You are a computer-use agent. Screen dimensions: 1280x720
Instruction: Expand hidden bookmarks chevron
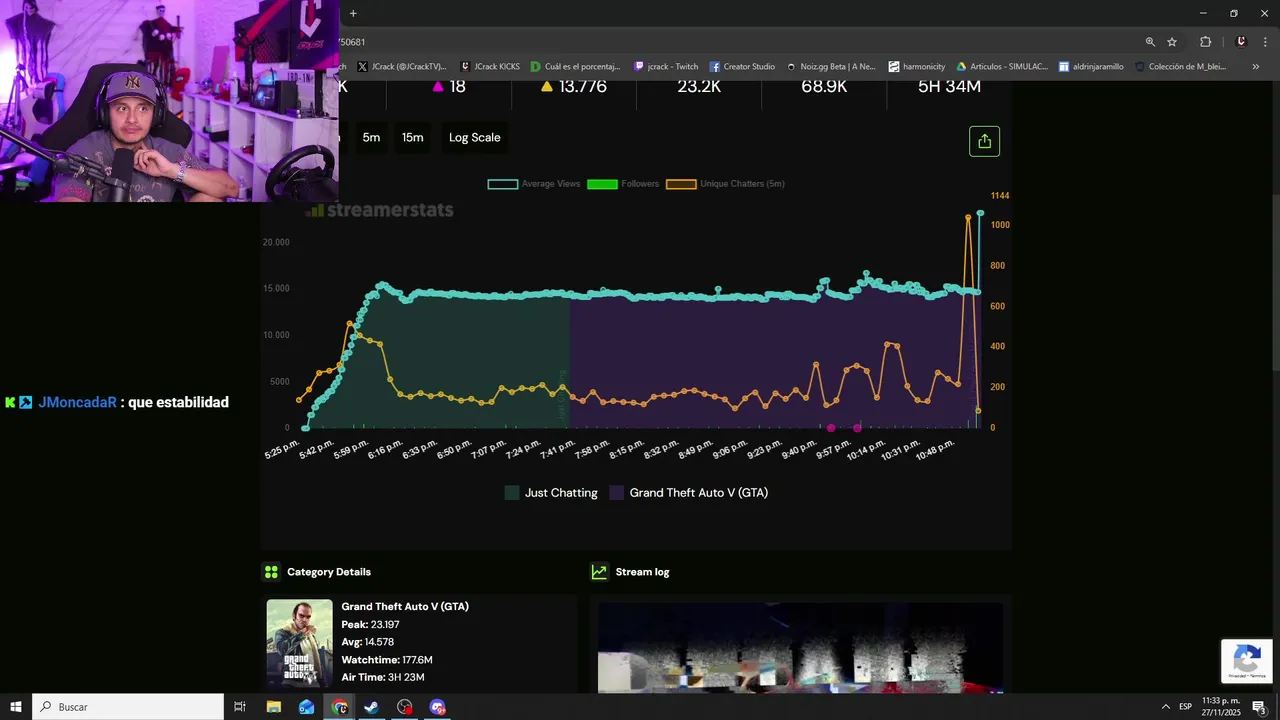pyautogui.click(x=1256, y=67)
